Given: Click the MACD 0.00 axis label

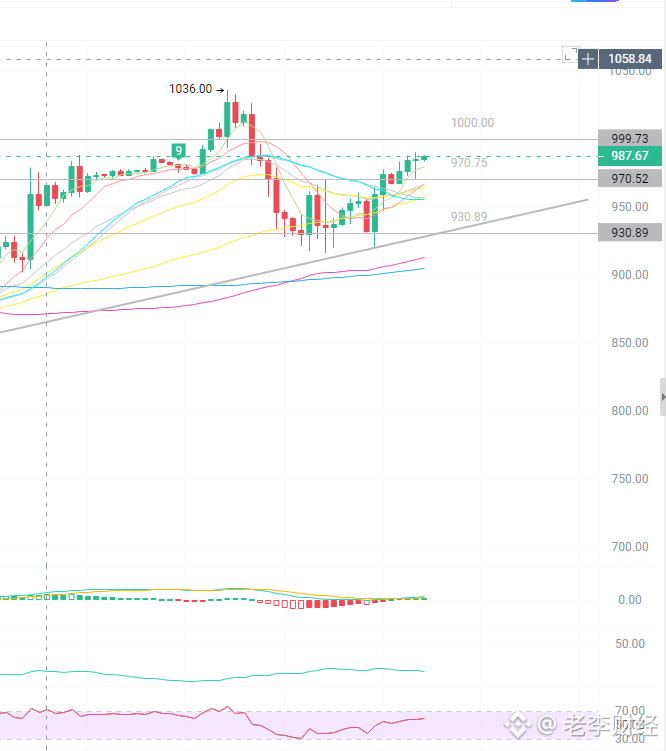Looking at the screenshot, I should pos(630,600).
